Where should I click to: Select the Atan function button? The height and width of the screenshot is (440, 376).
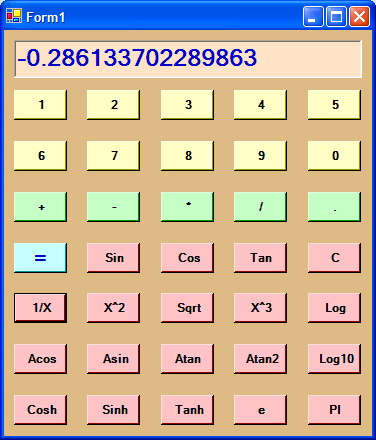187,359
